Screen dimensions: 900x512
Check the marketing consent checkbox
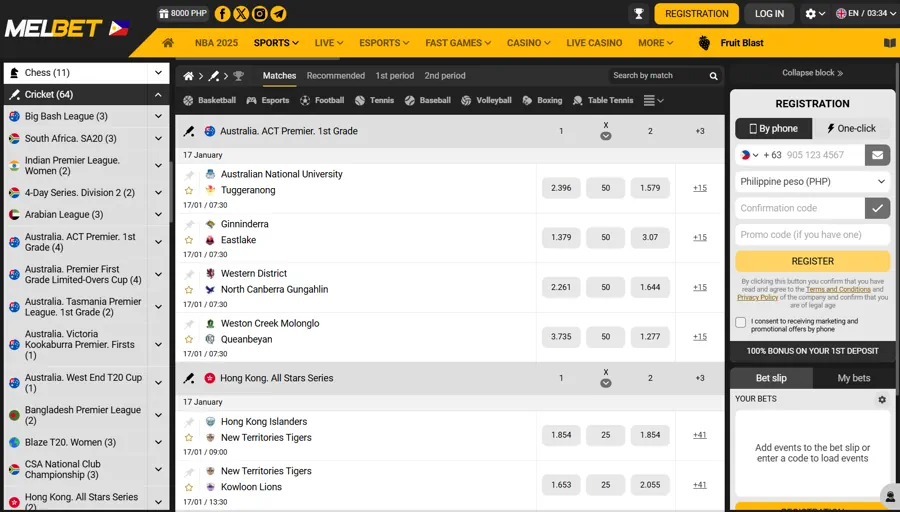pyautogui.click(x=740, y=322)
